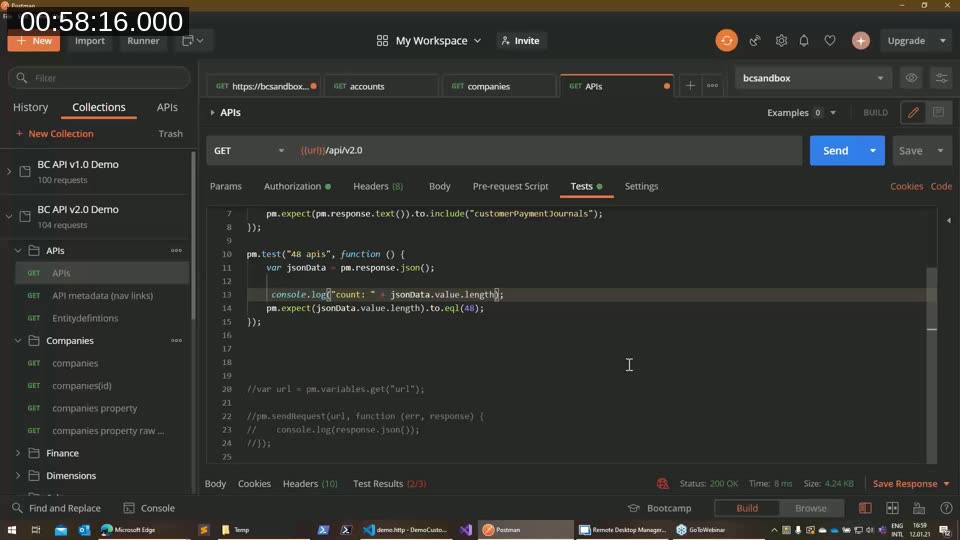
Task: Open the comments icon beside pencil
Action: 938,113
